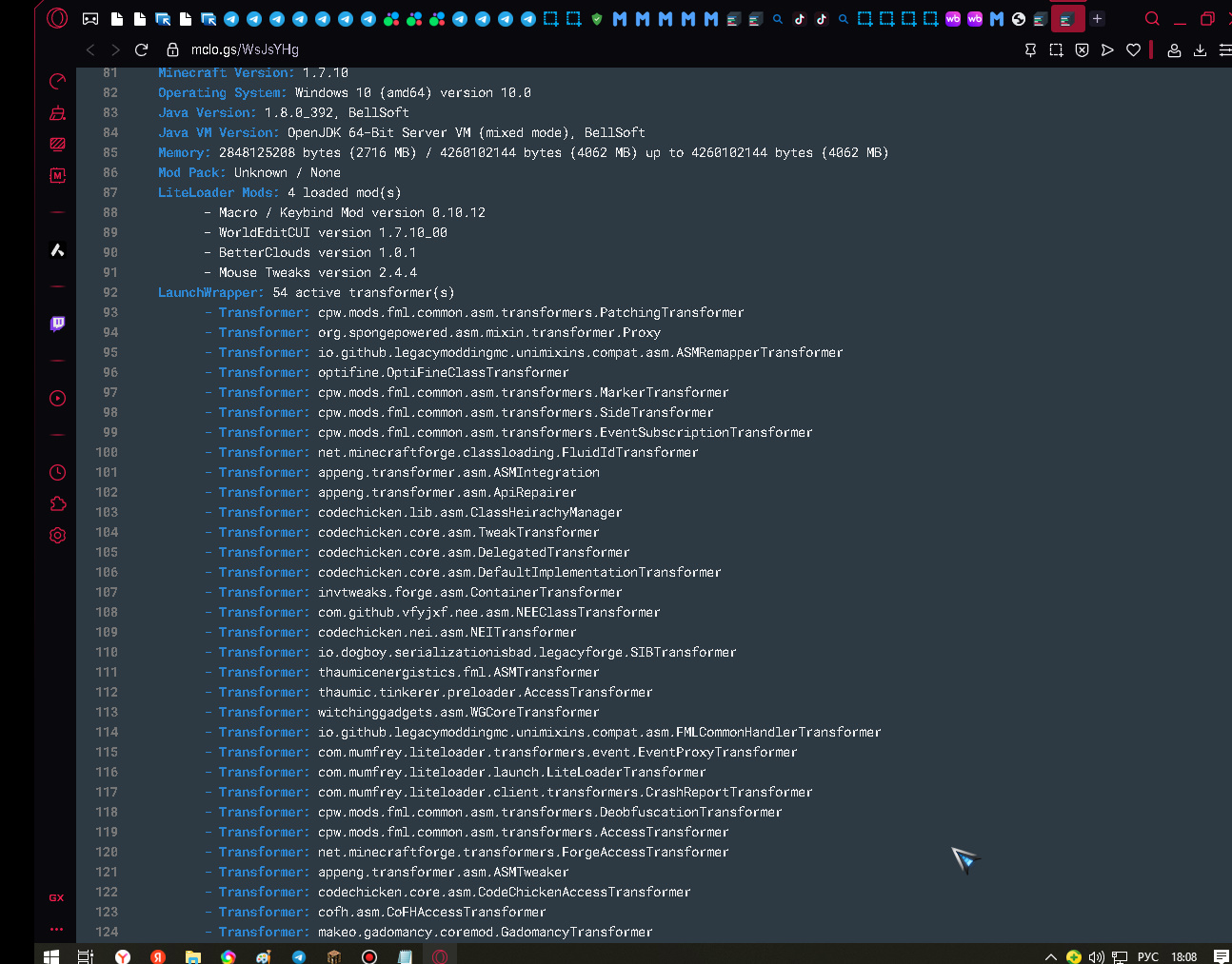1232x964 pixels.
Task: Click line number 124 link
Action: point(107,933)
